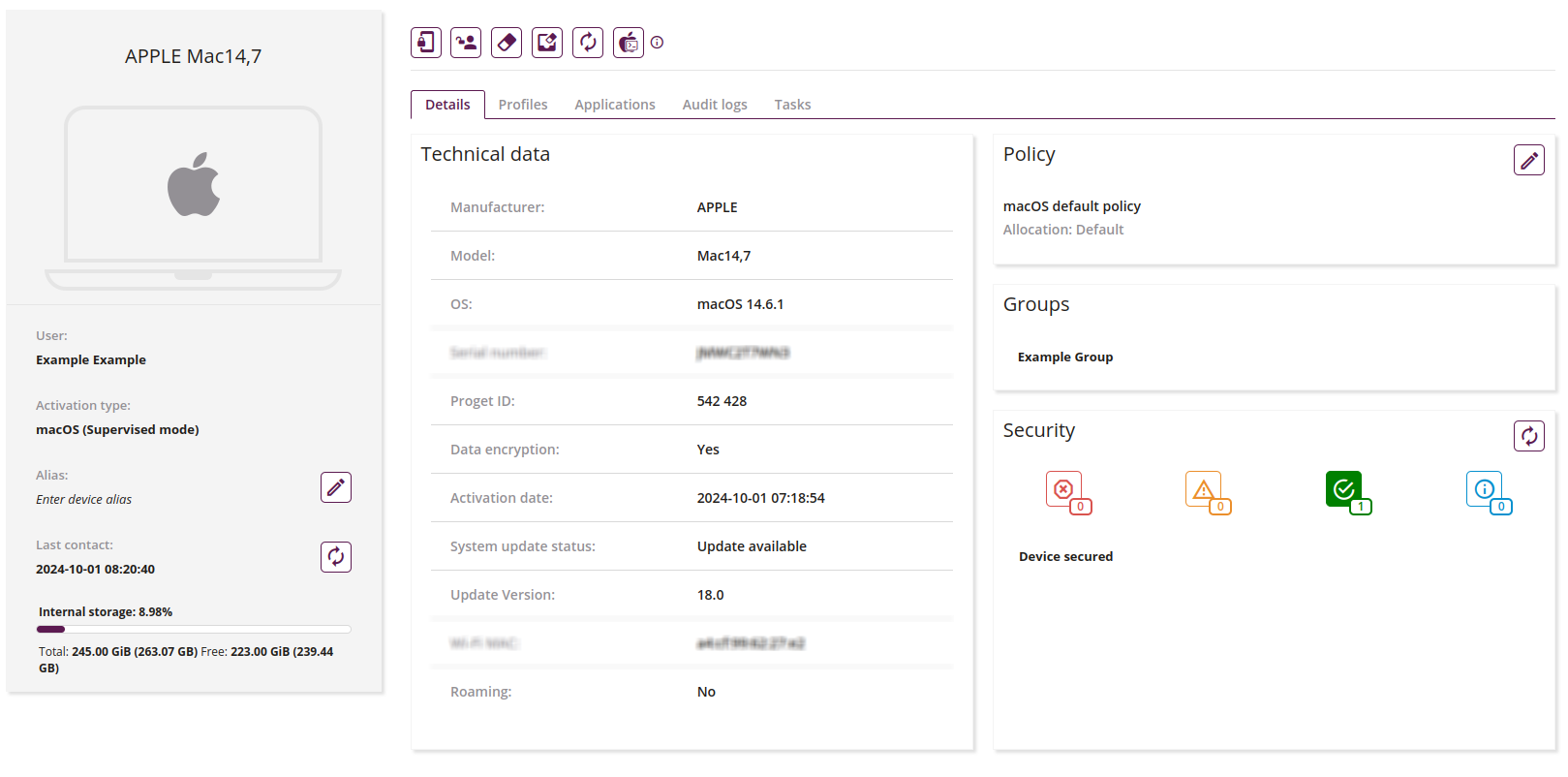The width and height of the screenshot is (1568, 777).
Task: Click the OS value macOS 14.6.1
Action: pos(741,304)
